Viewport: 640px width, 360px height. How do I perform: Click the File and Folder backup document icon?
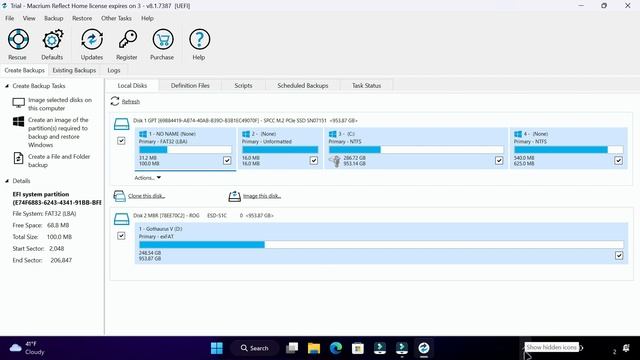click(x=18, y=158)
